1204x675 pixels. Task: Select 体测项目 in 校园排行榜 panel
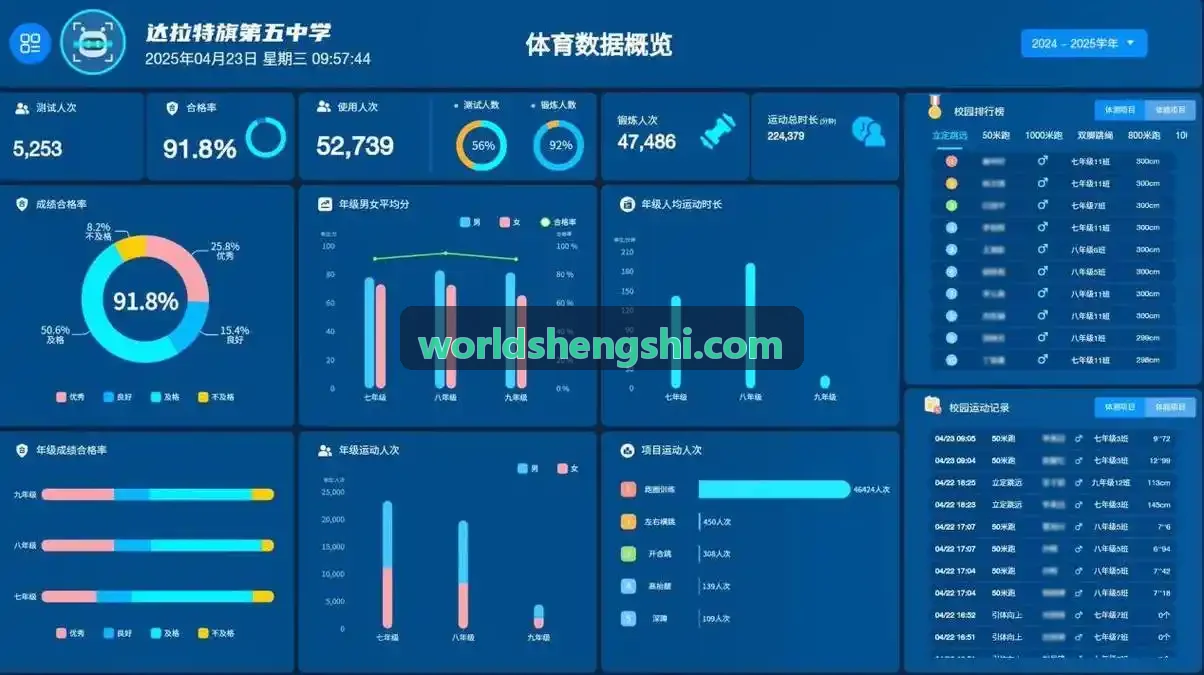tap(1120, 110)
